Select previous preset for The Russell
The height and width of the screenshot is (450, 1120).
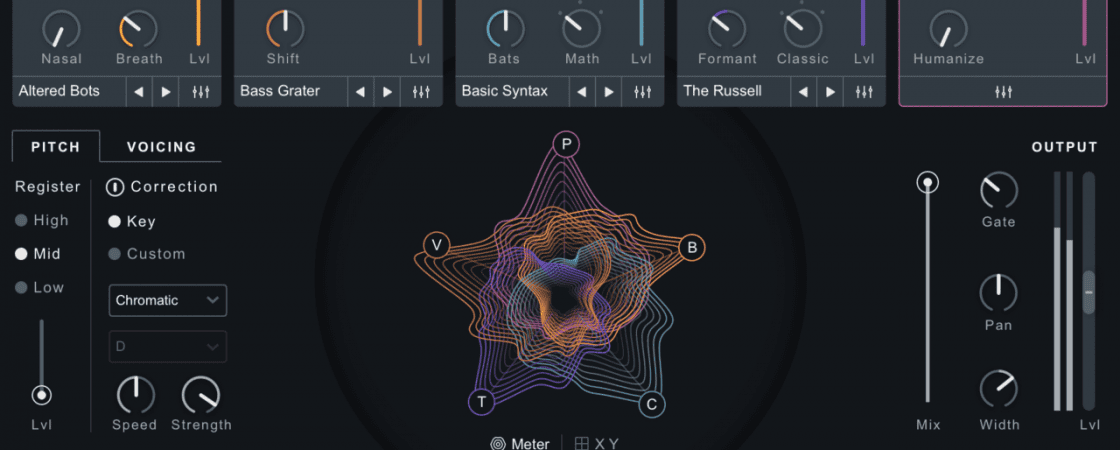[804, 92]
